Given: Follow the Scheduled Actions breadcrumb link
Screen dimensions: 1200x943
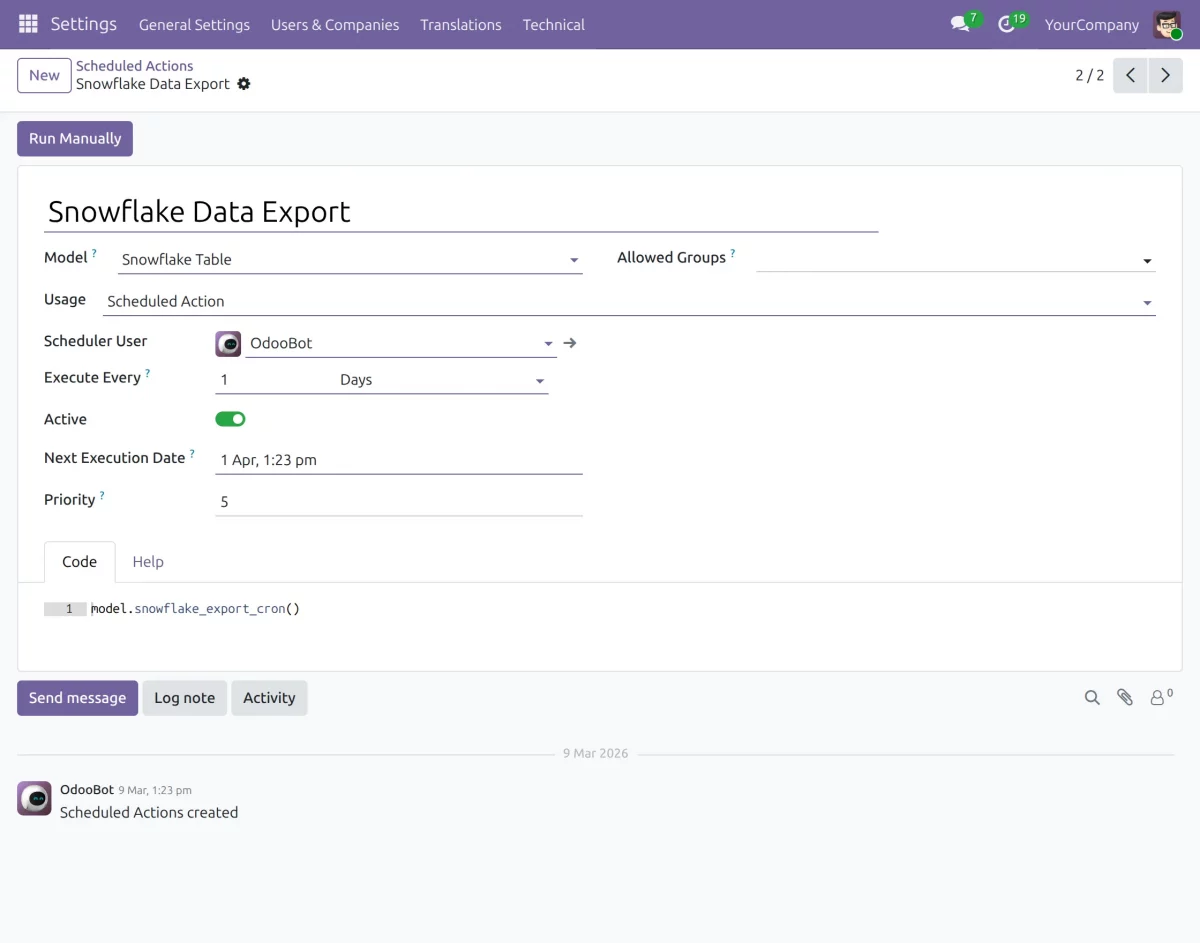Looking at the screenshot, I should tap(134, 66).
